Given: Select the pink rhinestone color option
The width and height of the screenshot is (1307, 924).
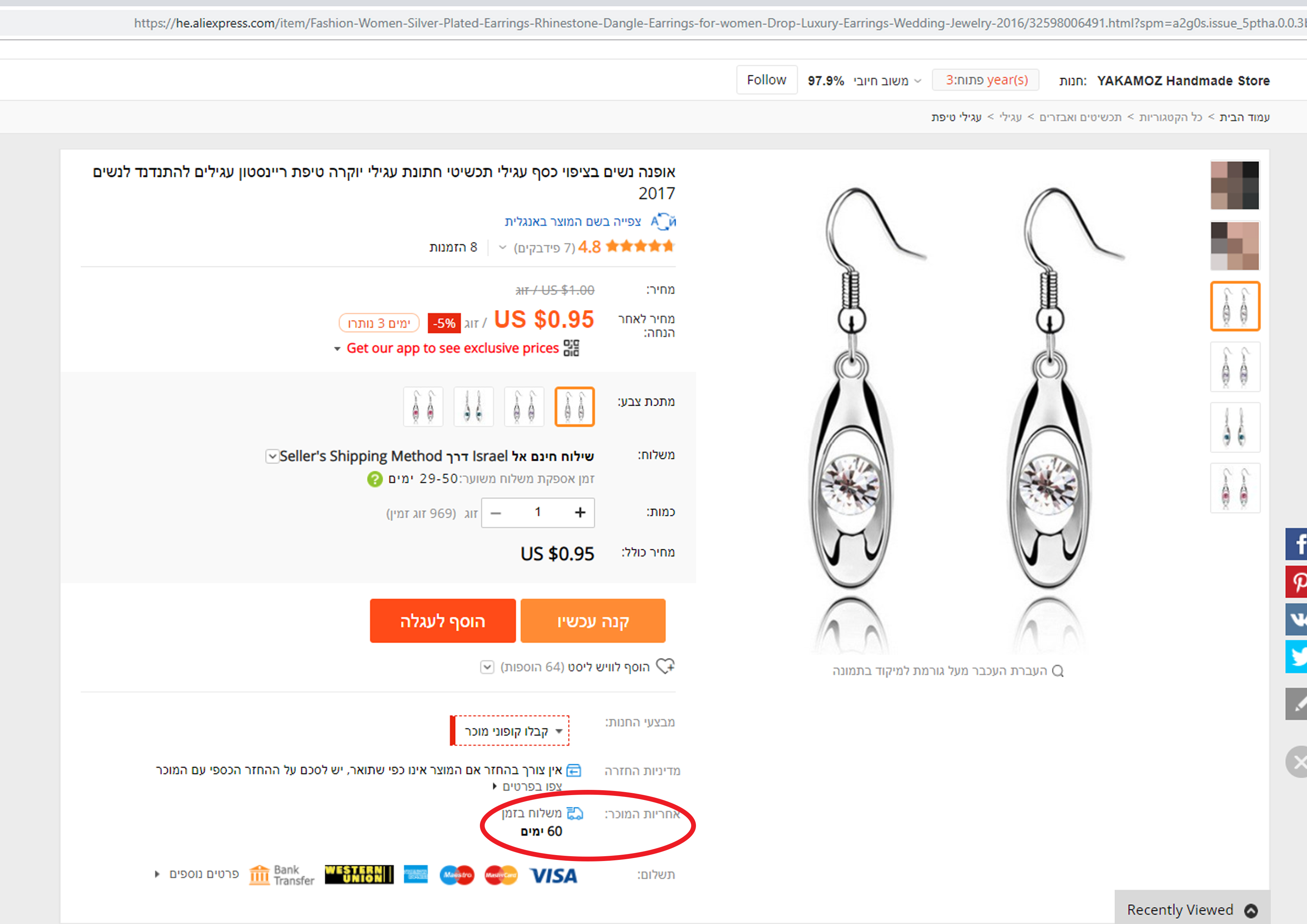Looking at the screenshot, I should [x=423, y=406].
